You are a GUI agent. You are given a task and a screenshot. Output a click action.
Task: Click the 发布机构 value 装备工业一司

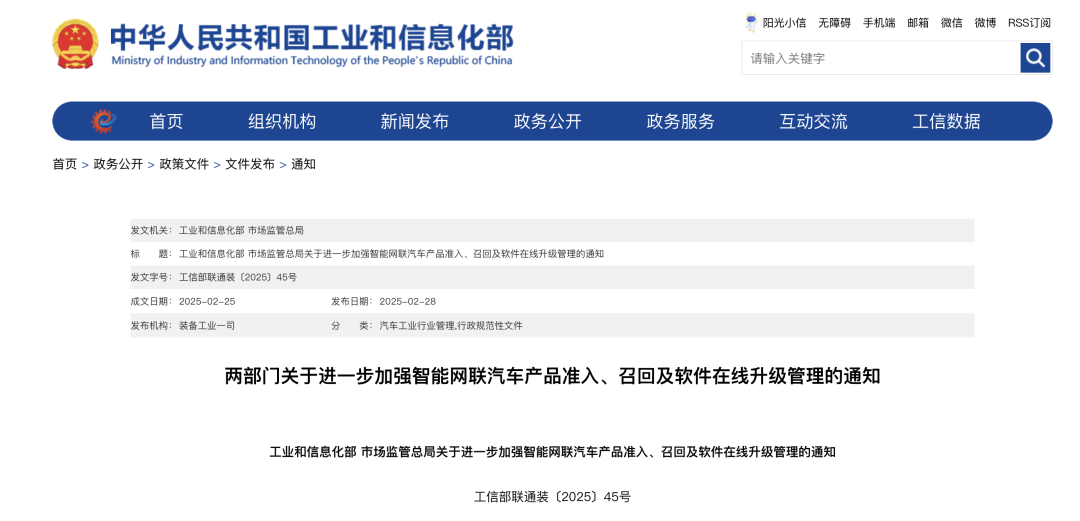[x=207, y=325]
